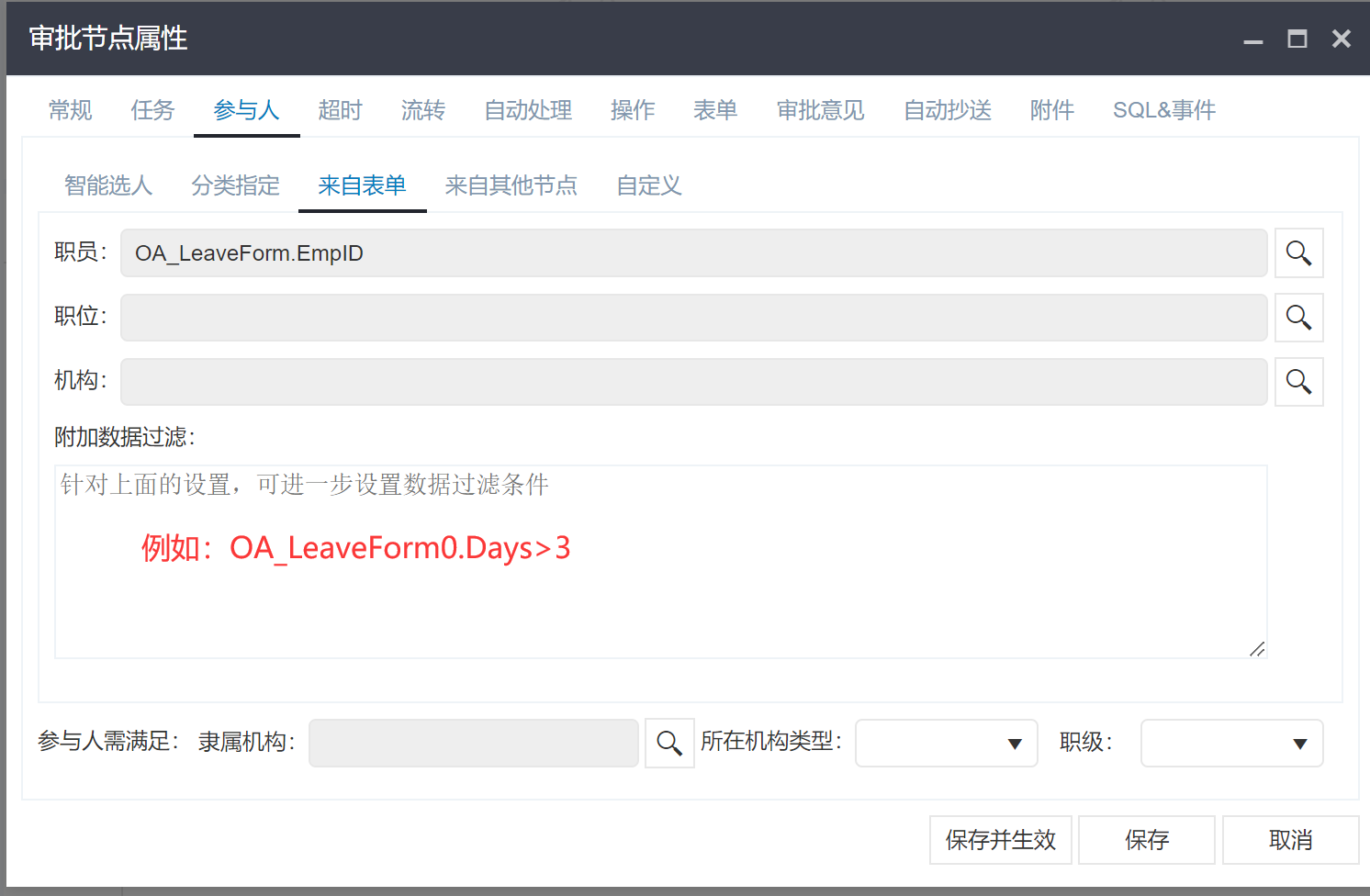
Task: Expand the 所在机构类型 dropdown
Action: pos(946,744)
